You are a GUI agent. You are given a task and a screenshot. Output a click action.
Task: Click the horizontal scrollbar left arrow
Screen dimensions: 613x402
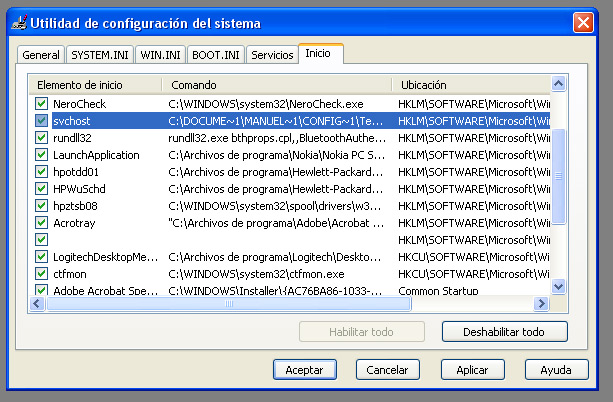pos(37,303)
